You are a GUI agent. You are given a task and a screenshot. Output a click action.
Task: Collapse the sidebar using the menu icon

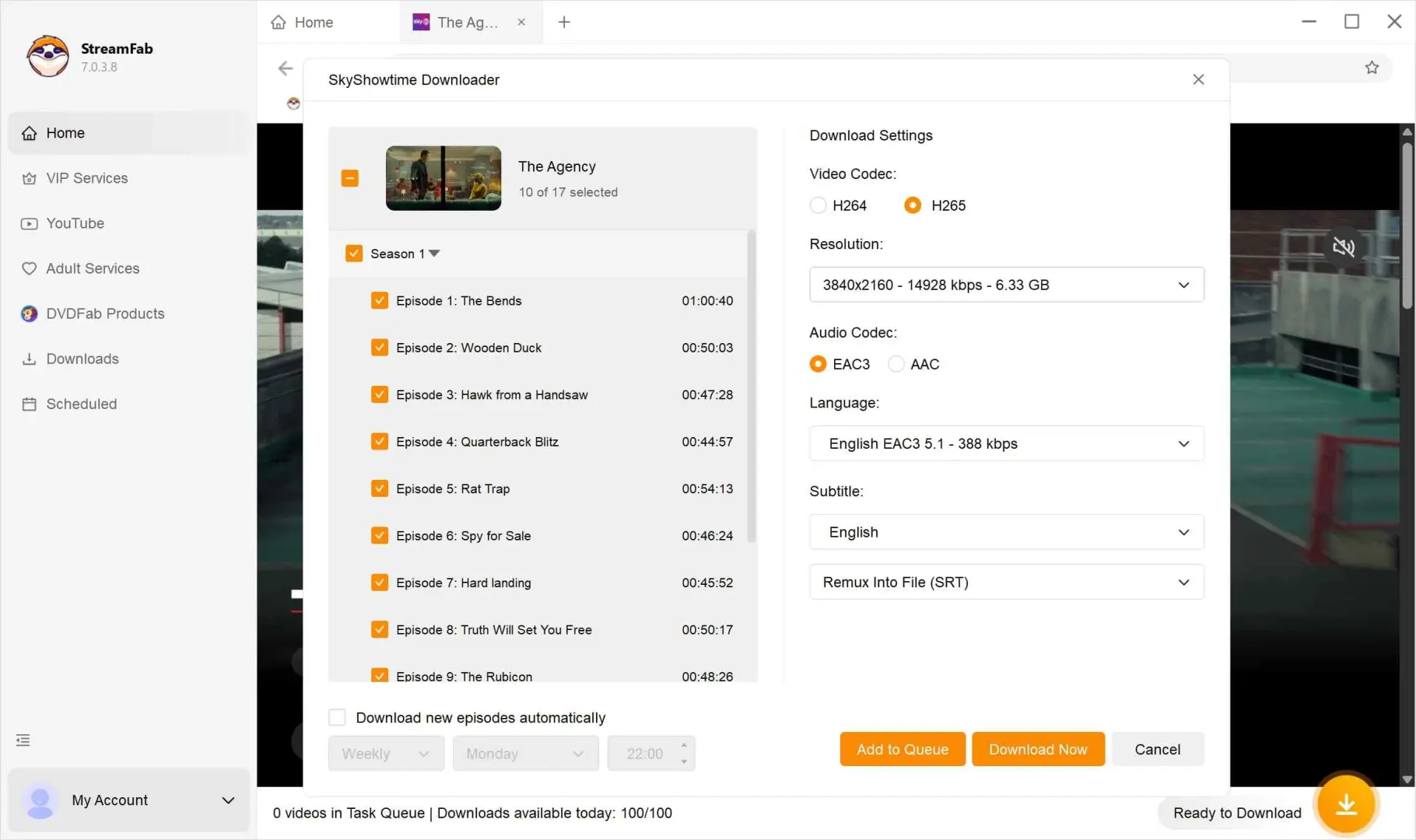click(23, 740)
